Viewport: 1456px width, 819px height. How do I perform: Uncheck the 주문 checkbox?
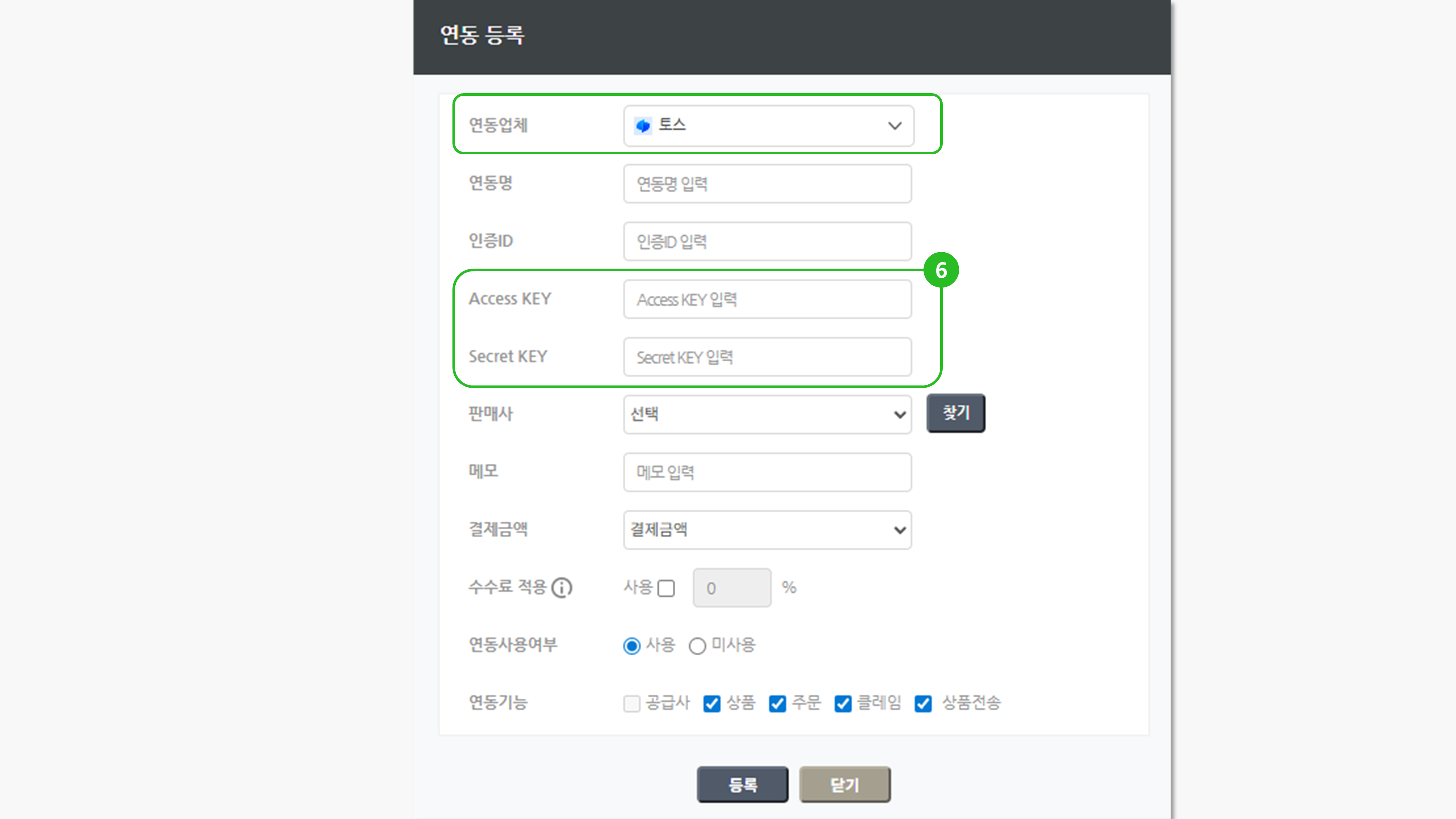click(x=777, y=704)
